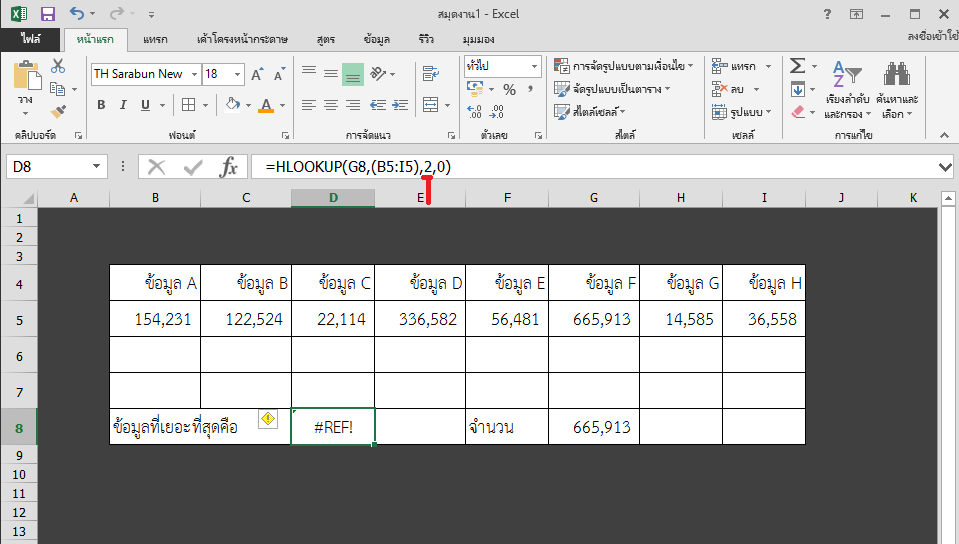The height and width of the screenshot is (544, 959).
Task: Toggle Bold formatting
Action: [x=101, y=105]
